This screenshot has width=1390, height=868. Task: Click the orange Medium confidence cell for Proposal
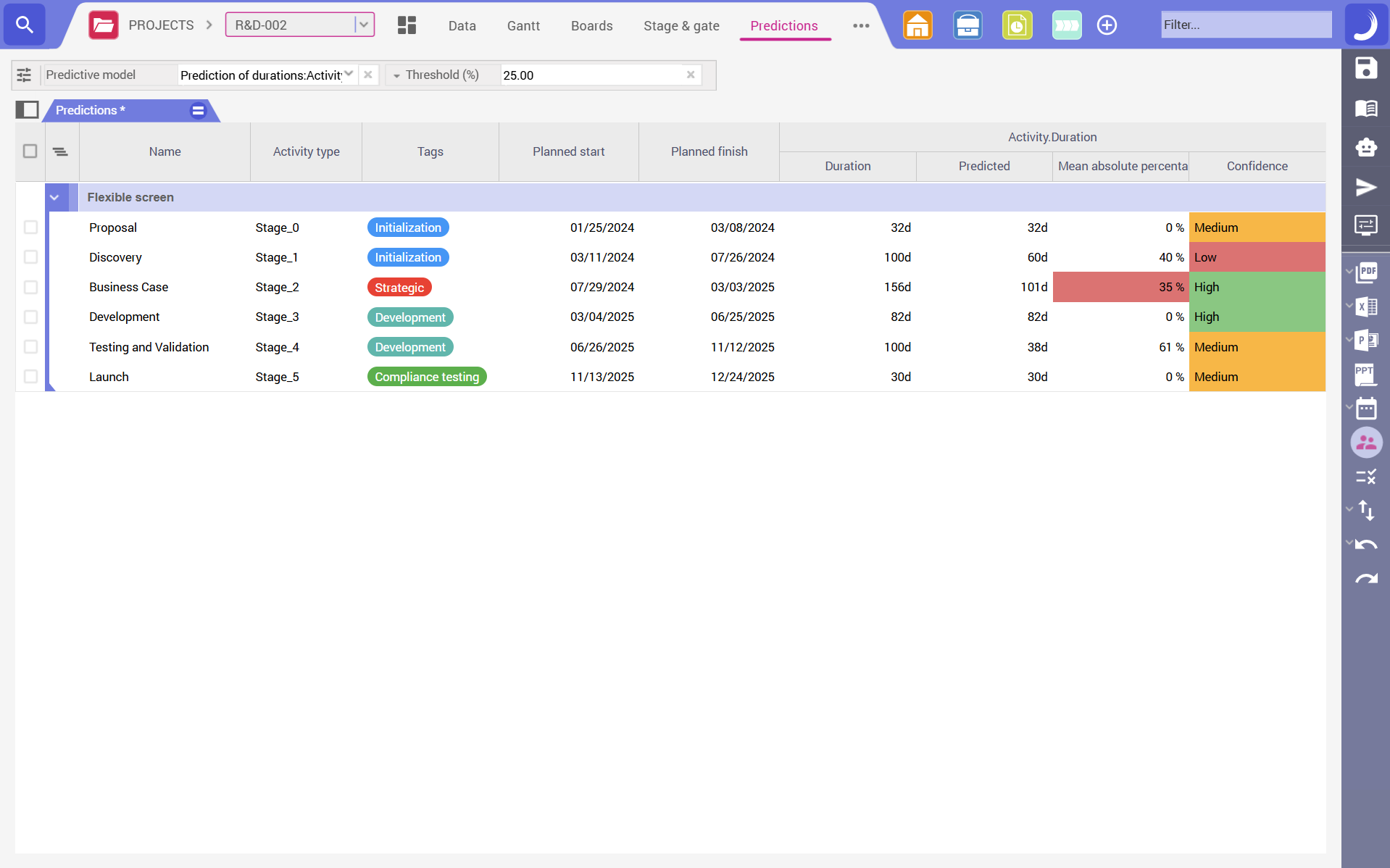(1257, 228)
